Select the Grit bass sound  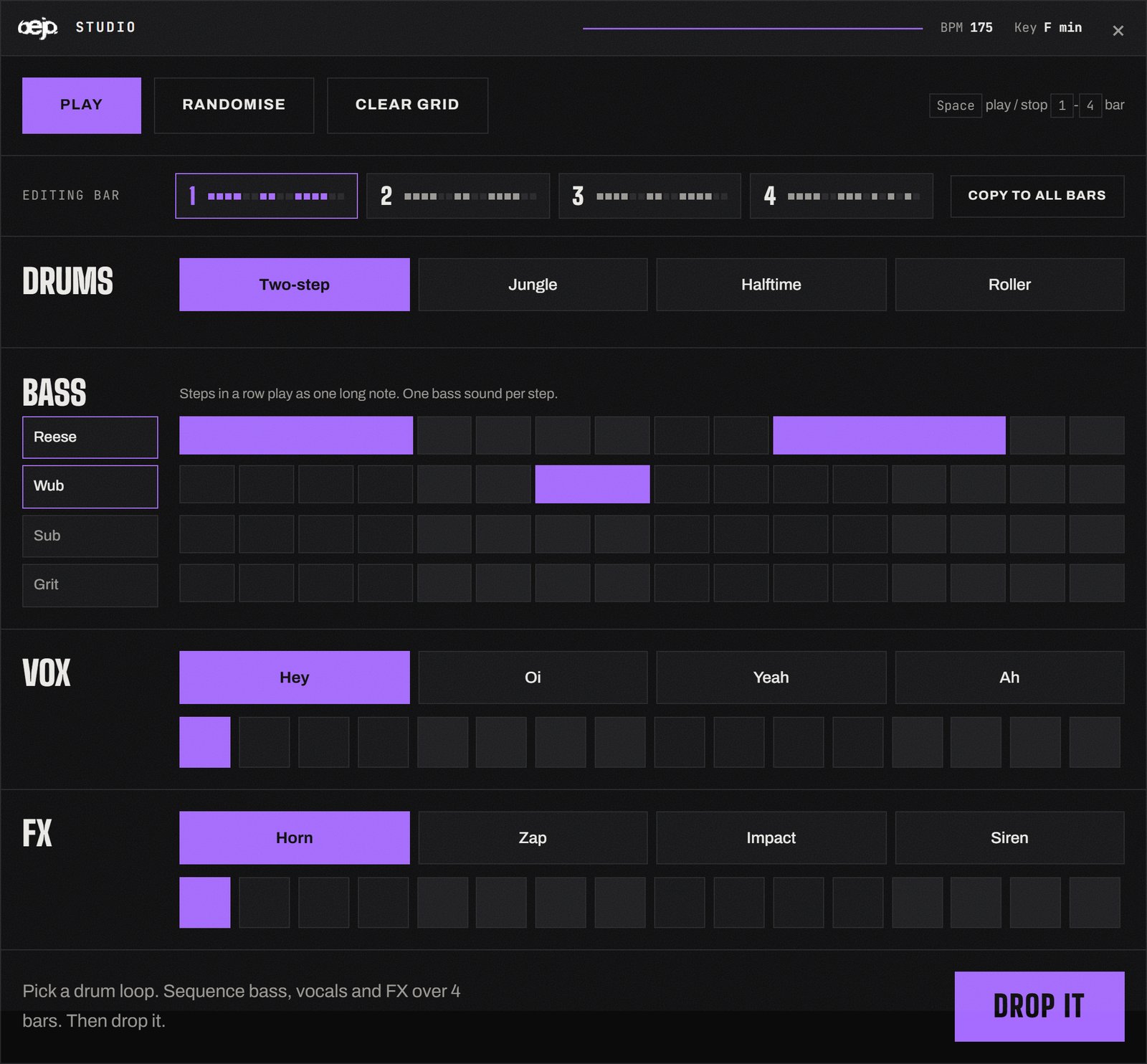[x=90, y=585]
